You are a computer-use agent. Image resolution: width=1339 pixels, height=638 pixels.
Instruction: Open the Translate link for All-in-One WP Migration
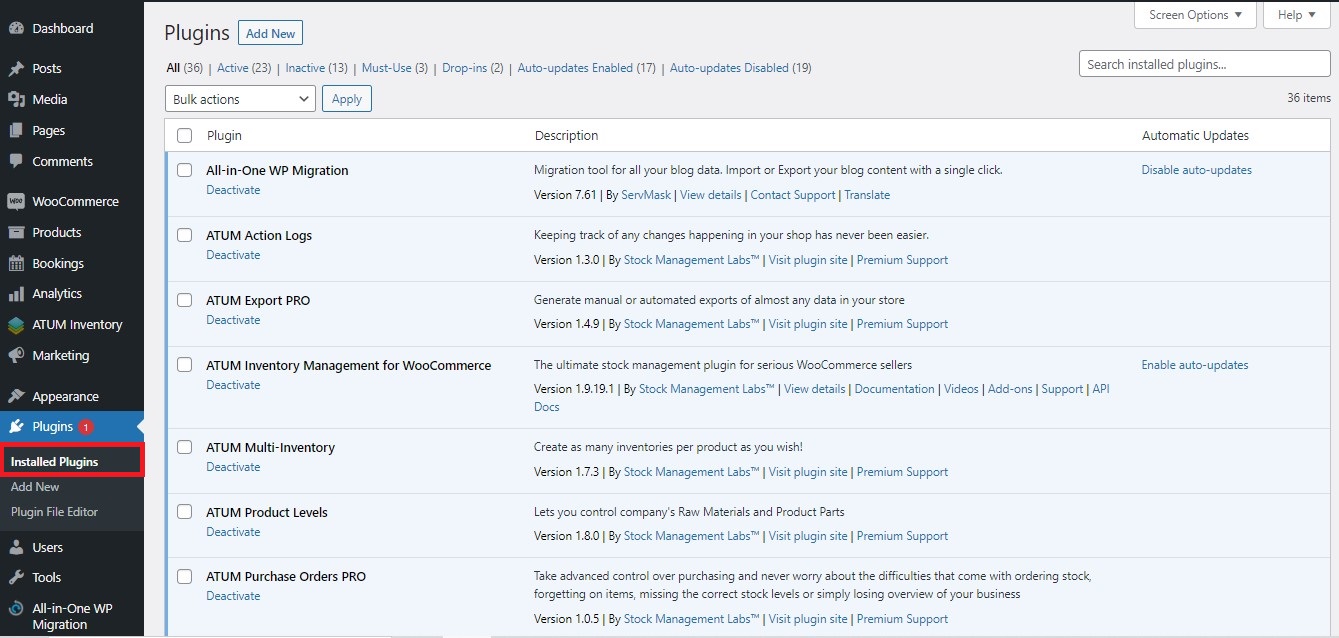click(867, 195)
